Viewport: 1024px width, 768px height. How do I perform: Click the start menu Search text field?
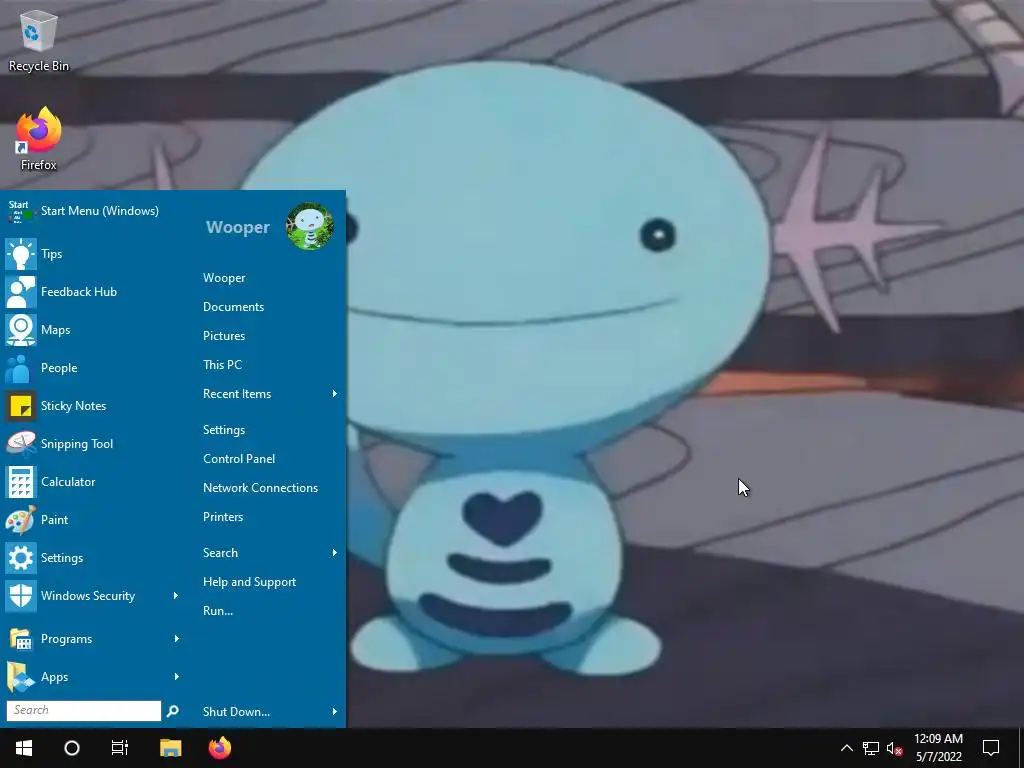pyautogui.click(x=84, y=711)
